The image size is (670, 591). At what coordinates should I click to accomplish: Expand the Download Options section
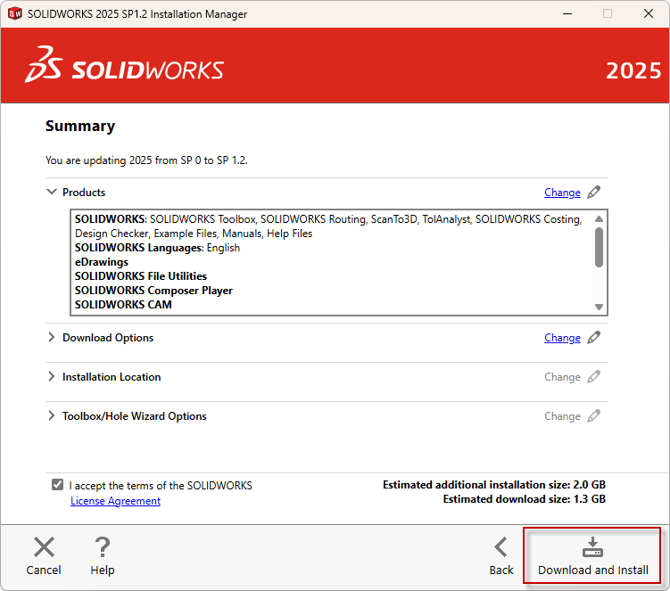tap(51, 338)
